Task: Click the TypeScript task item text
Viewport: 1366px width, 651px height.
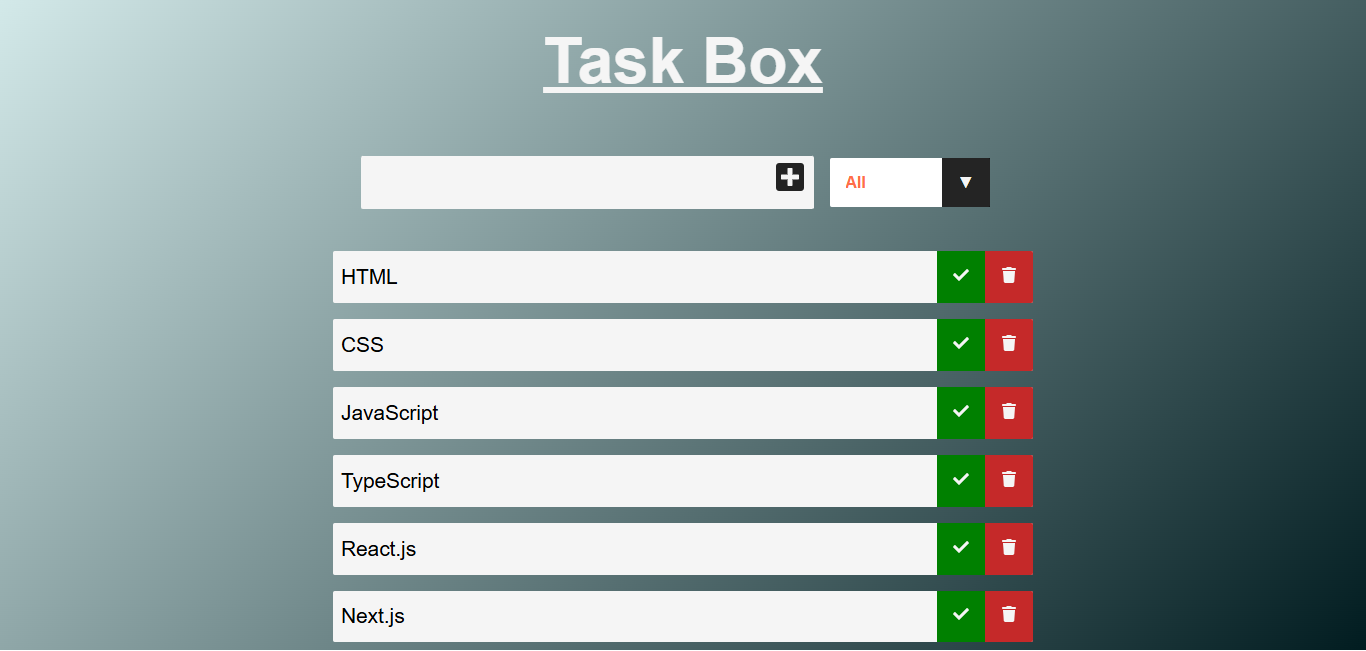Action: point(390,481)
